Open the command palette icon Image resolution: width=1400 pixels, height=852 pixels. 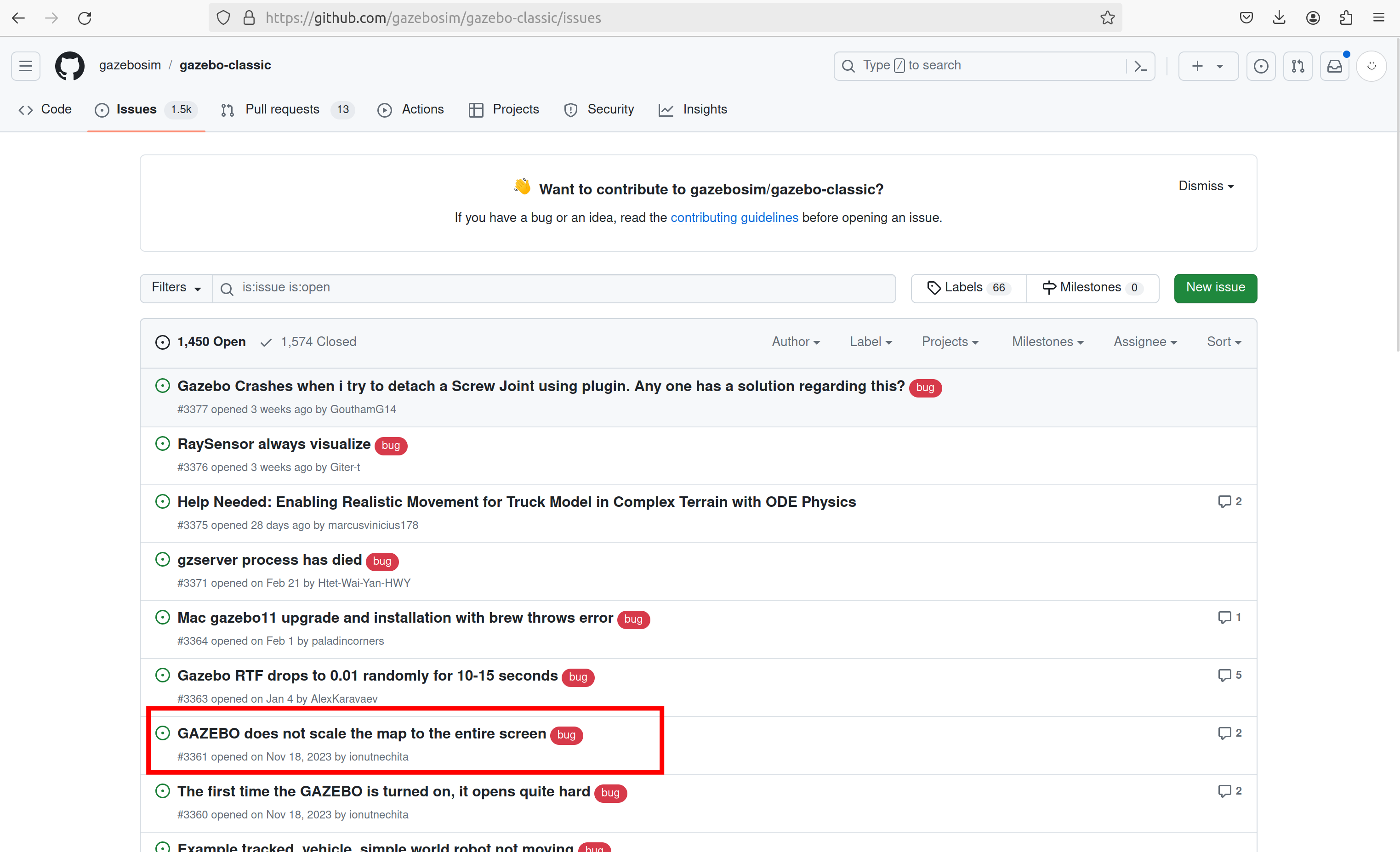1140,66
